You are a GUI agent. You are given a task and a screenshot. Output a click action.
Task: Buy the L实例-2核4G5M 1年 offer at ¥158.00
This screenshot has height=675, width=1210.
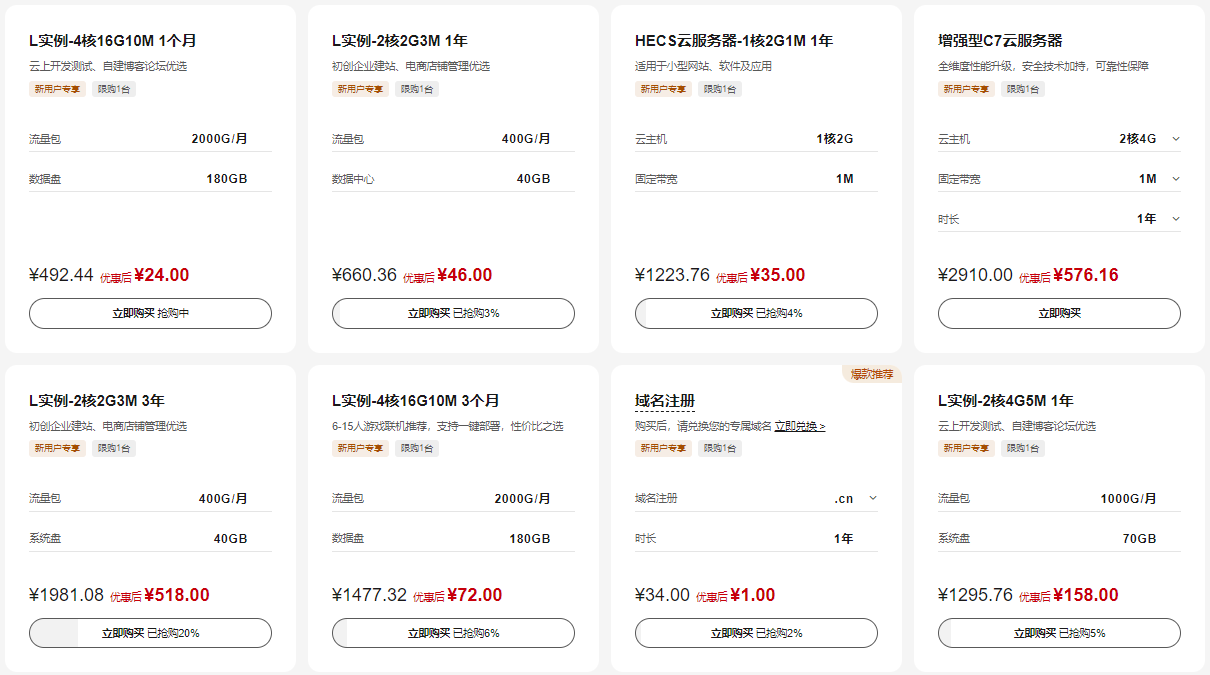click(1059, 633)
